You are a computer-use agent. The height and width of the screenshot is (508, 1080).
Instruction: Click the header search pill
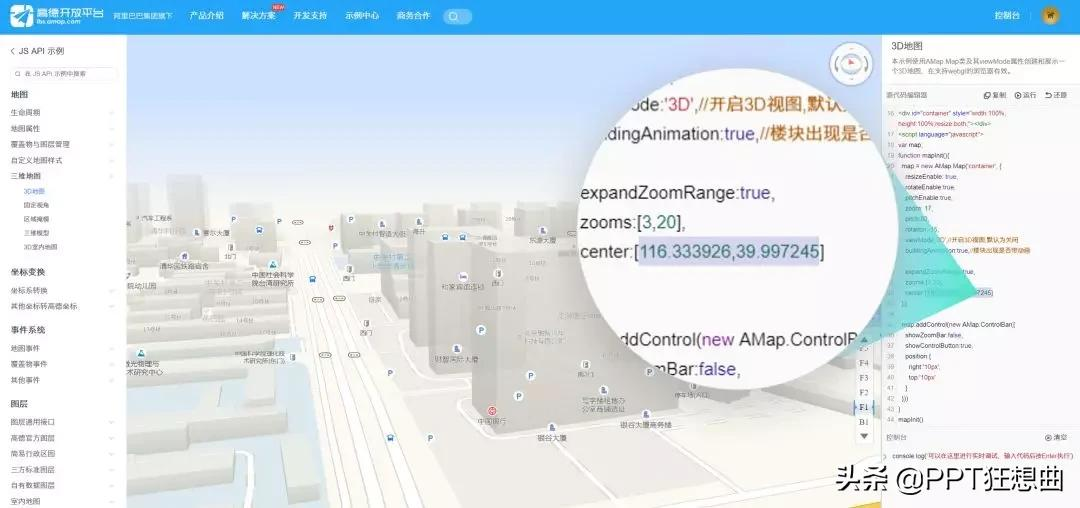tap(457, 16)
